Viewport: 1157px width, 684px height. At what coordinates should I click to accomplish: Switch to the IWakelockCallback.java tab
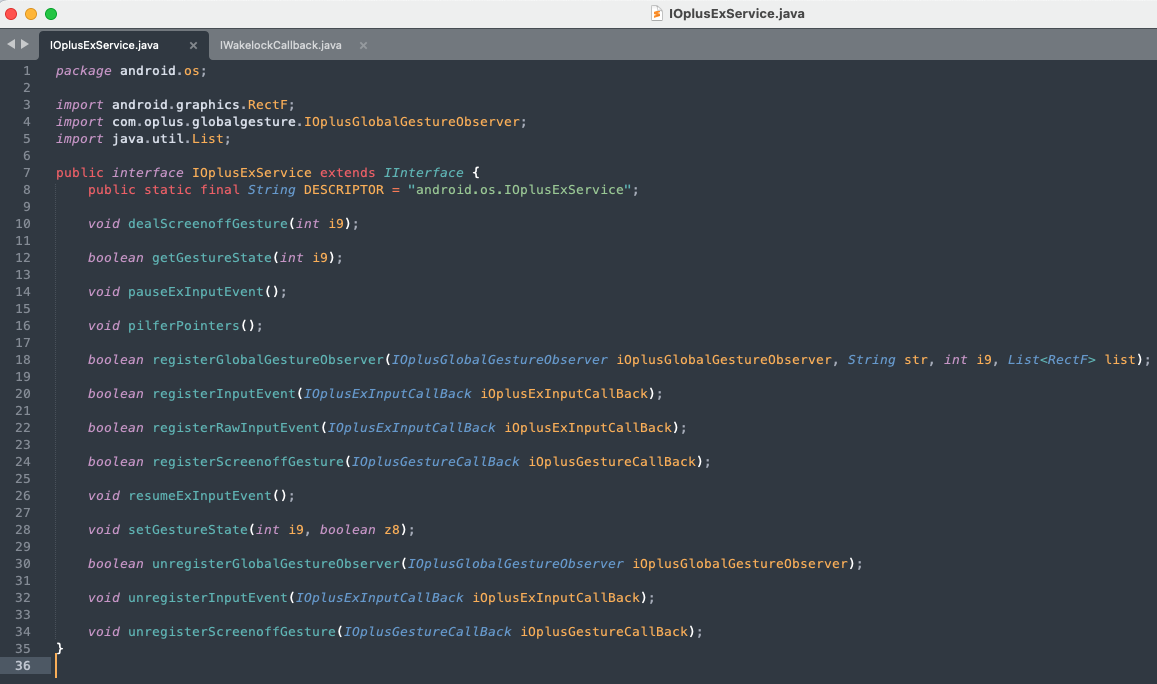coord(281,46)
